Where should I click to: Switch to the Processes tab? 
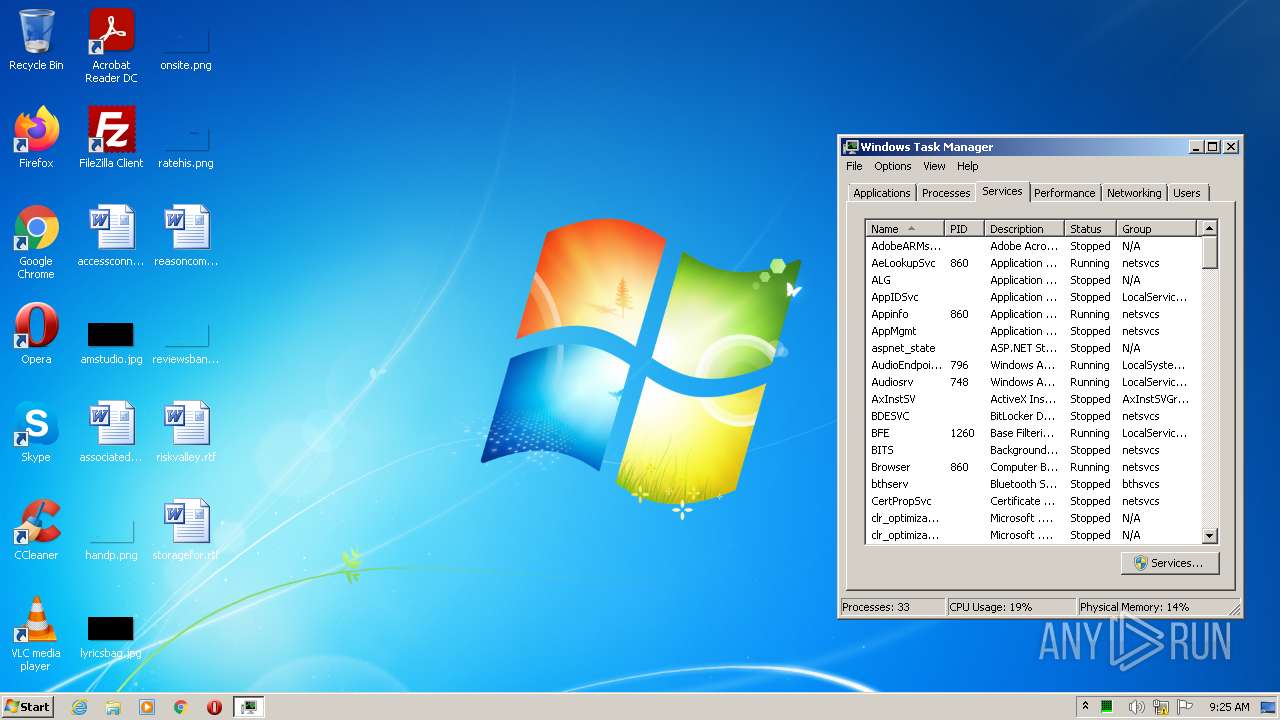(946, 193)
